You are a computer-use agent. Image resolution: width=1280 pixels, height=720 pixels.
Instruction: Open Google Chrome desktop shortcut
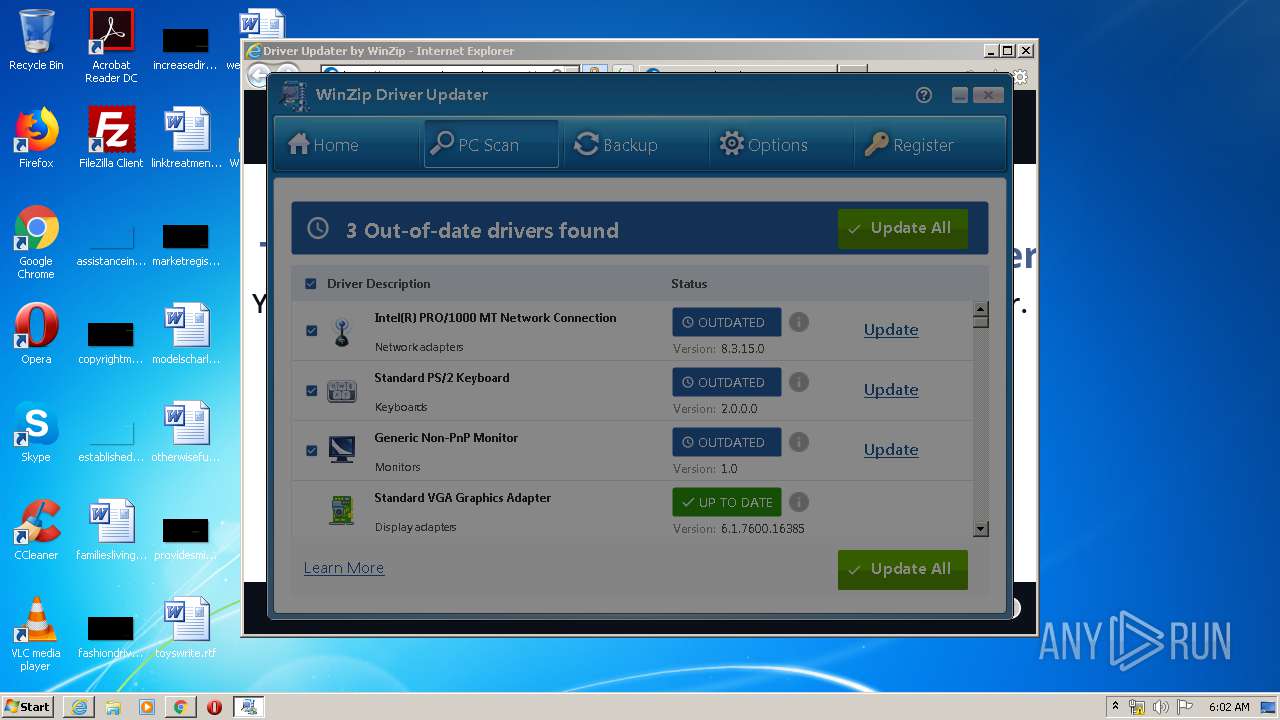tap(36, 242)
